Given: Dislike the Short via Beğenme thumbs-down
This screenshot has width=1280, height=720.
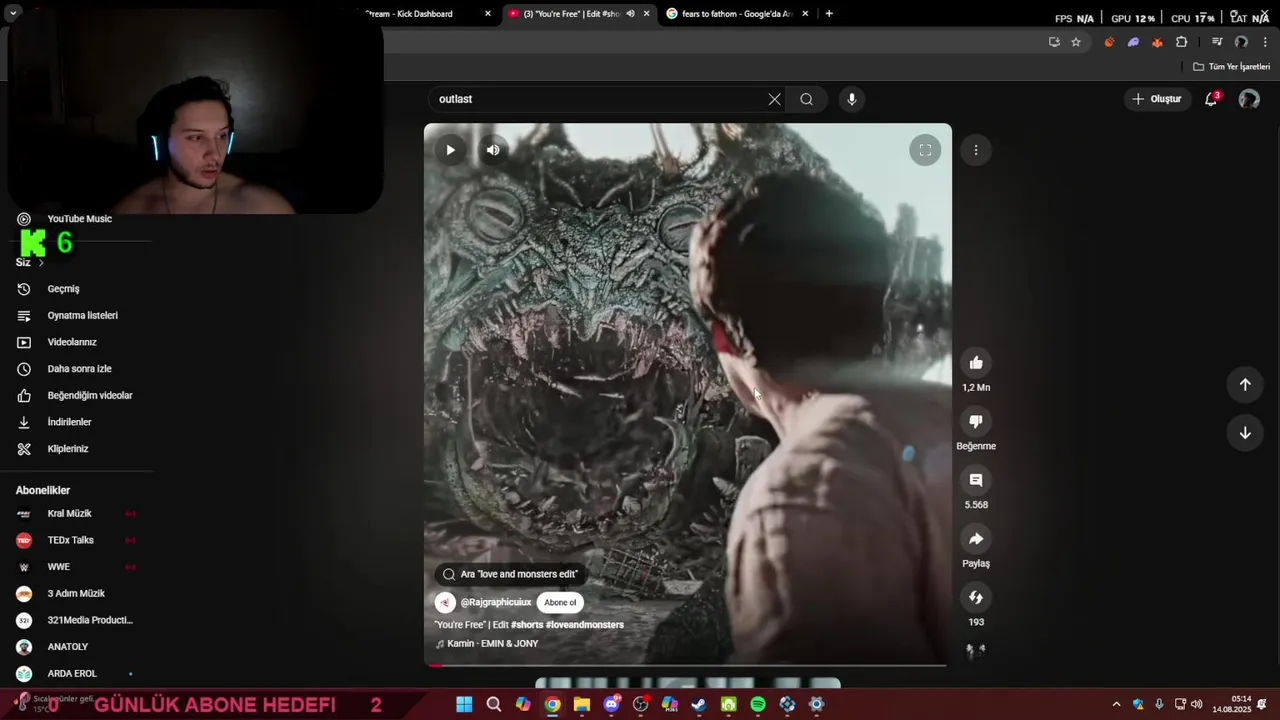Looking at the screenshot, I should click(976, 421).
